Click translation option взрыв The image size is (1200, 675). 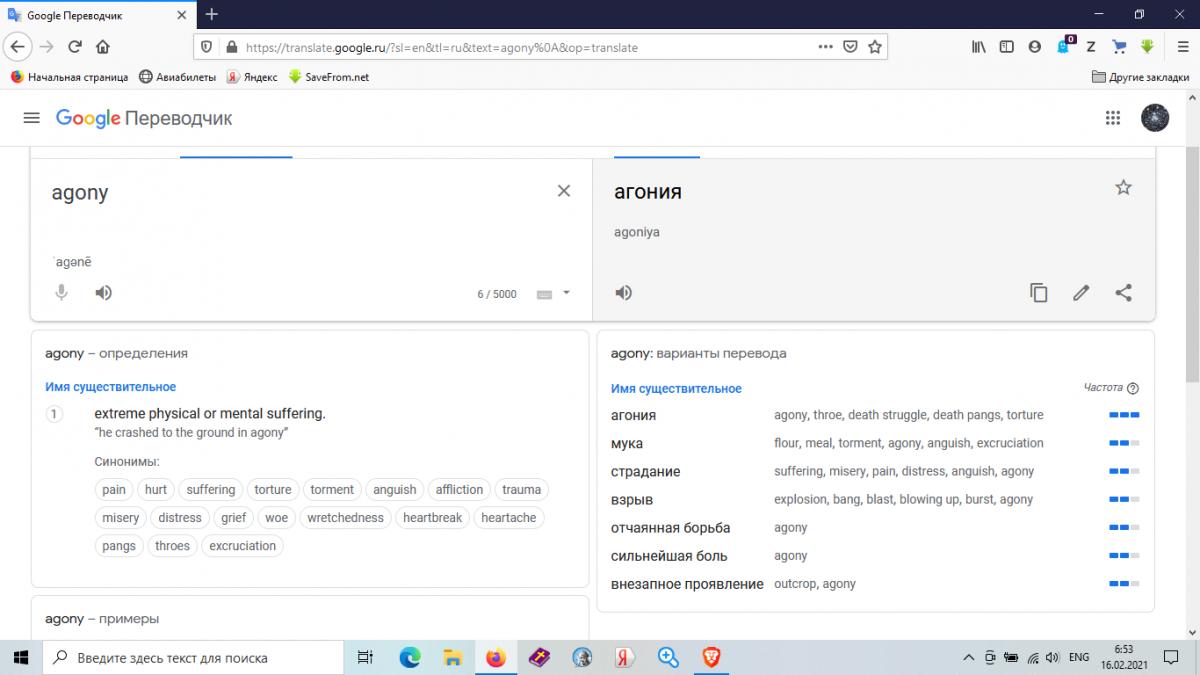click(x=632, y=499)
